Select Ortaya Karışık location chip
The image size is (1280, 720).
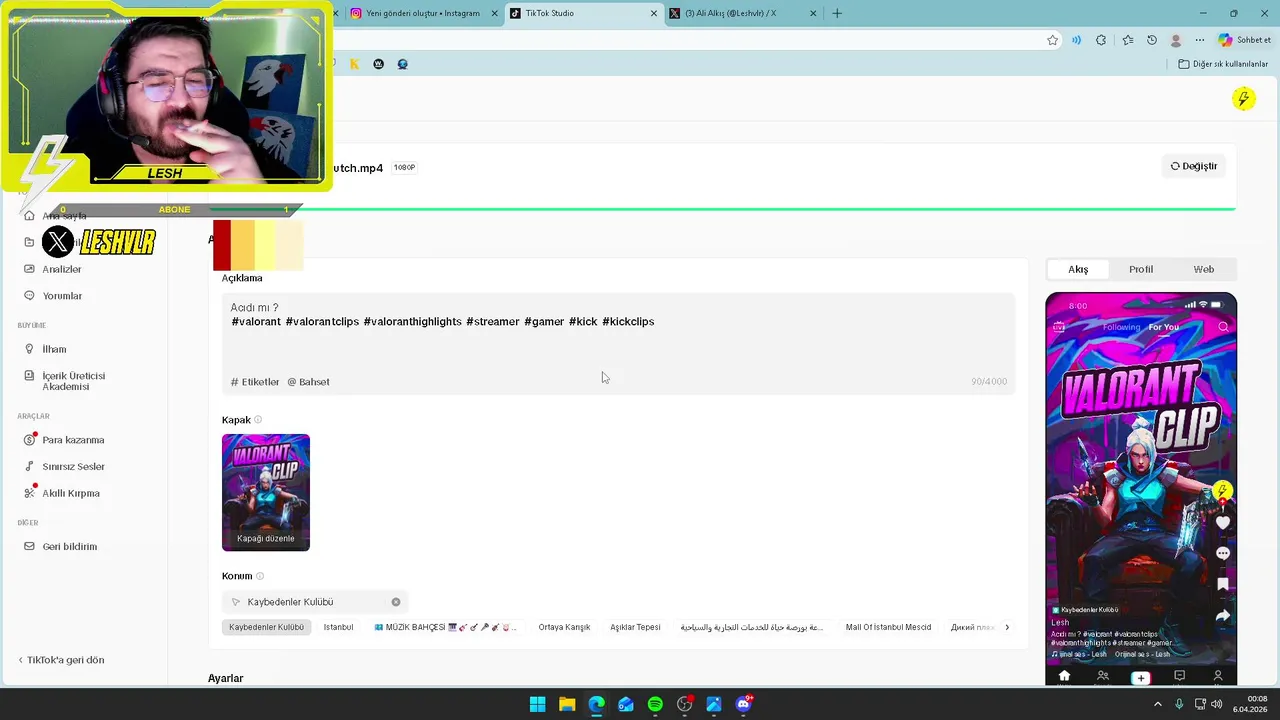point(564,627)
